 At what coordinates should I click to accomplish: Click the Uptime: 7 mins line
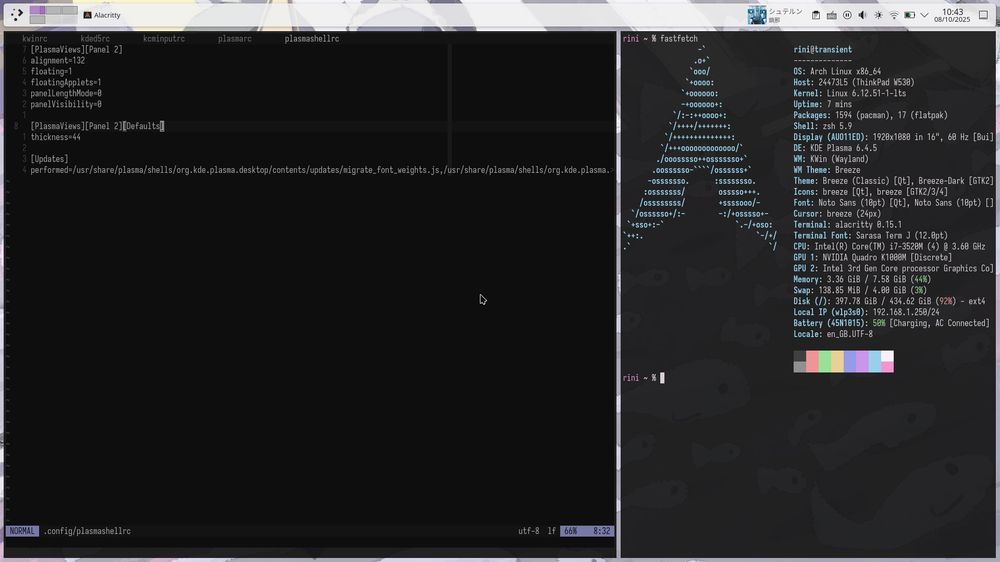point(823,104)
